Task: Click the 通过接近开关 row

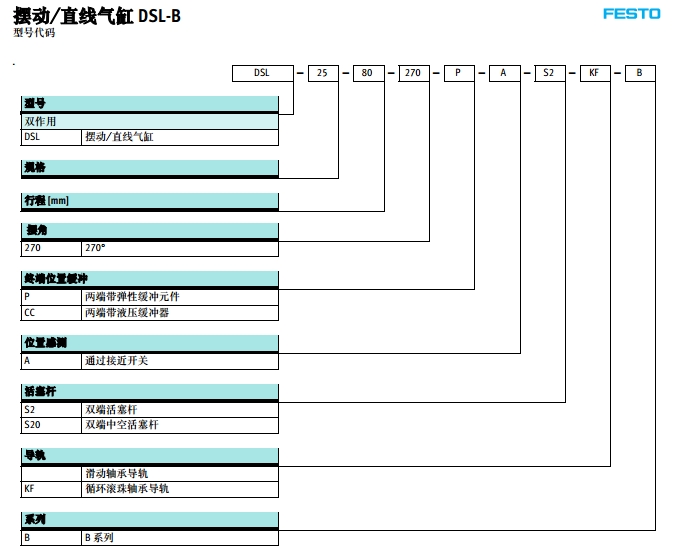Action: point(150,360)
